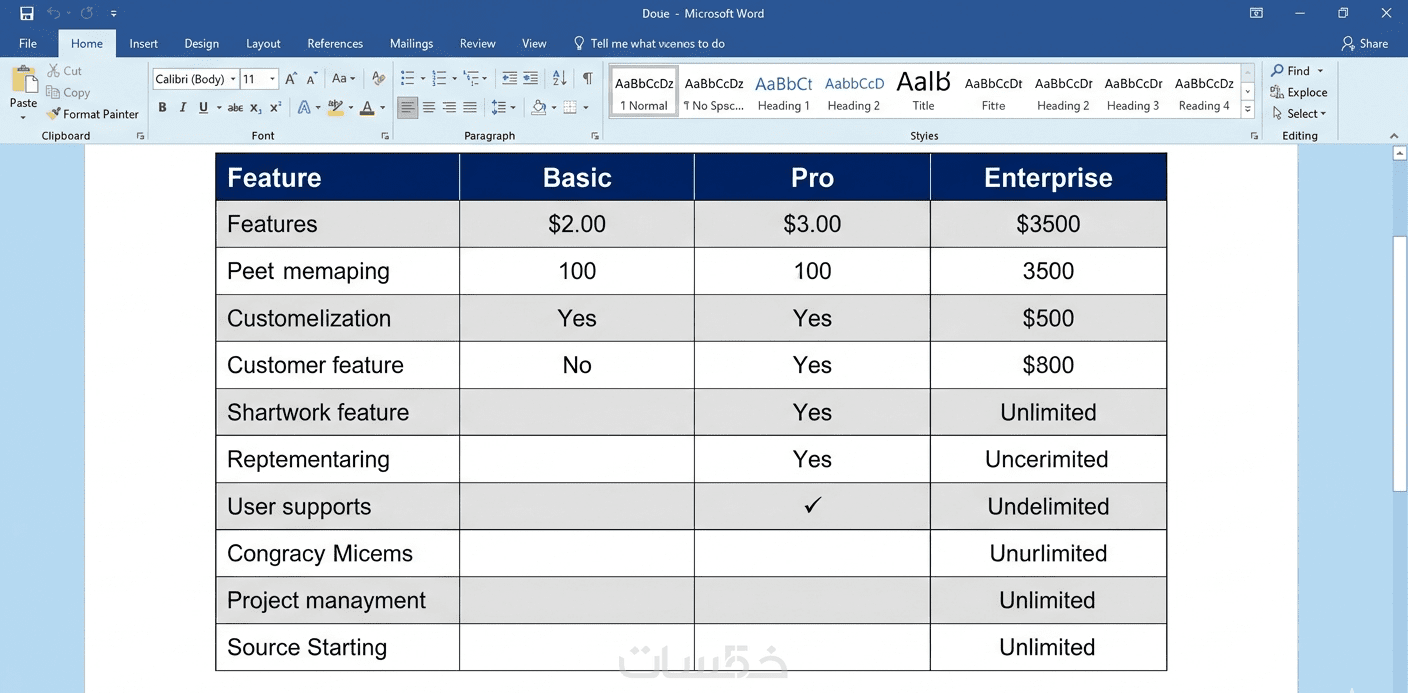Toggle Italic formatting
The height and width of the screenshot is (693, 1408).
(182, 108)
